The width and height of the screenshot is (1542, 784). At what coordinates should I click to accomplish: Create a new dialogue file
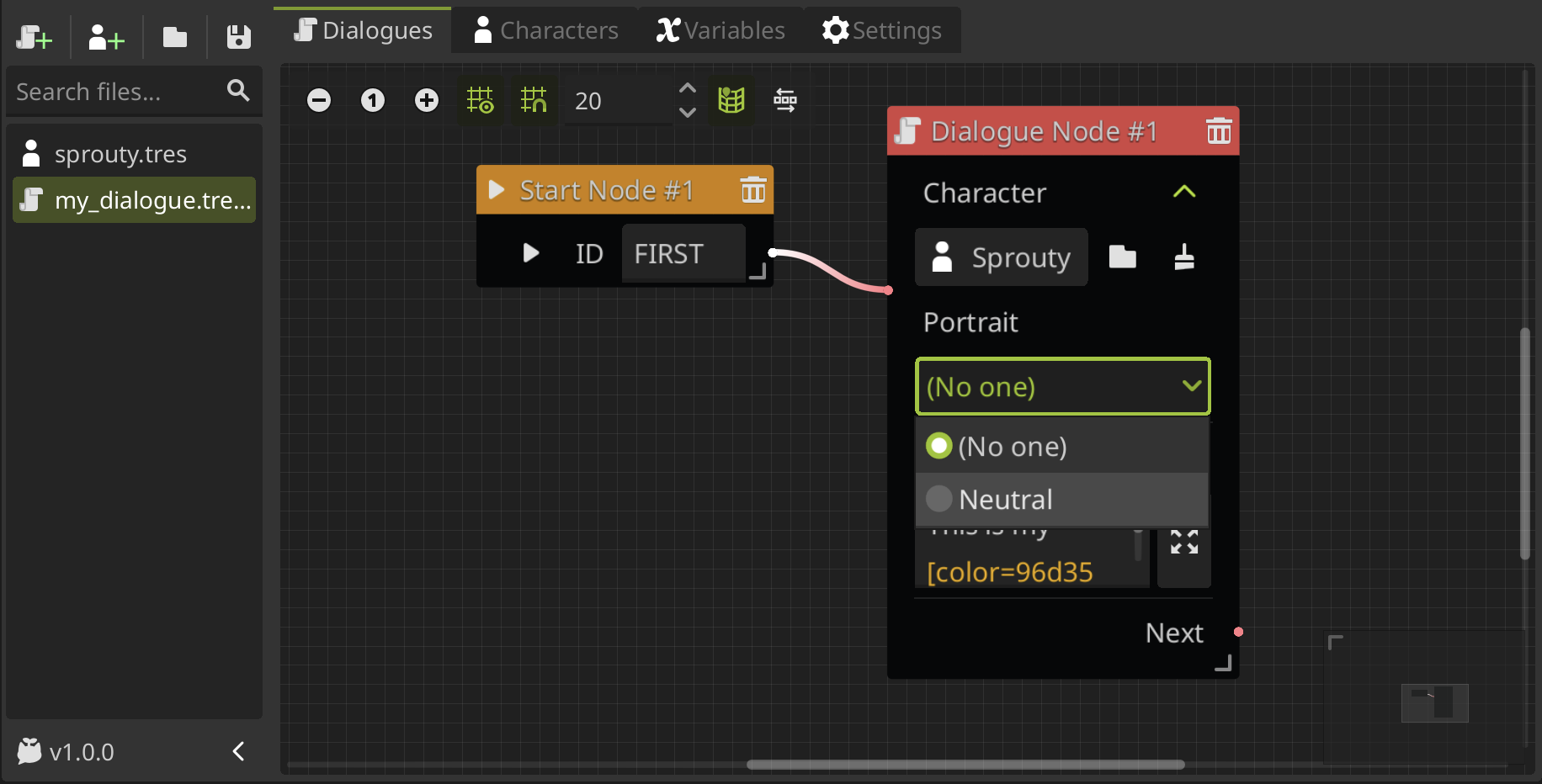34,37
